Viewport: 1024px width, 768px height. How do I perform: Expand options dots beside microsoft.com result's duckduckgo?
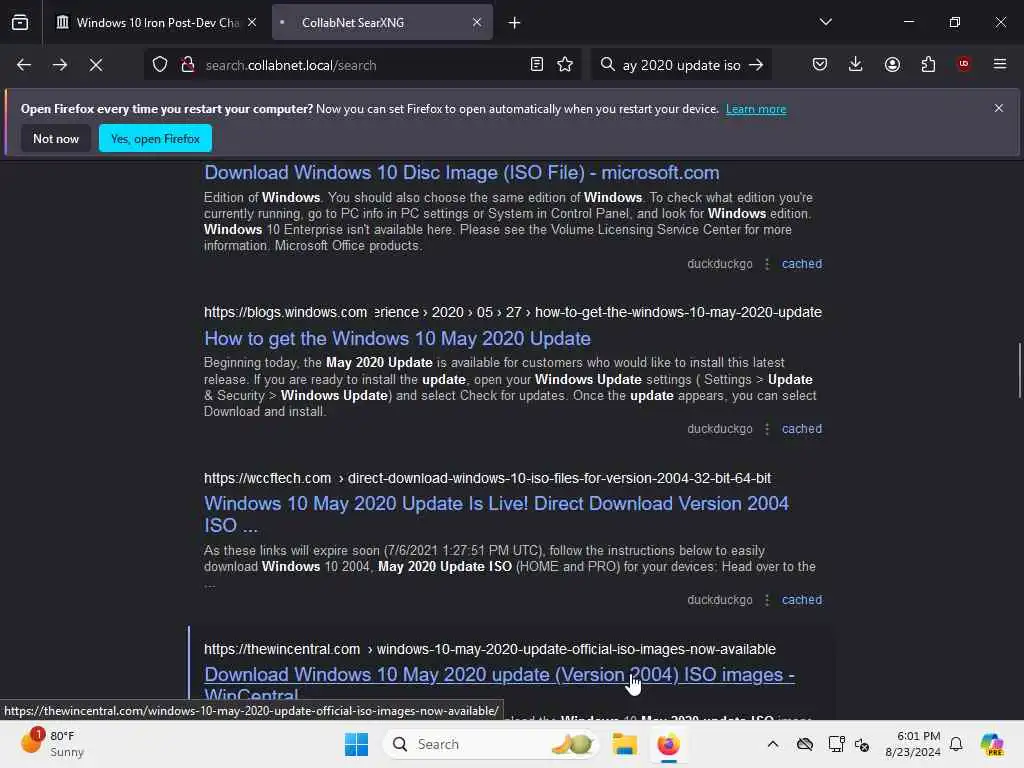(767, 264)
